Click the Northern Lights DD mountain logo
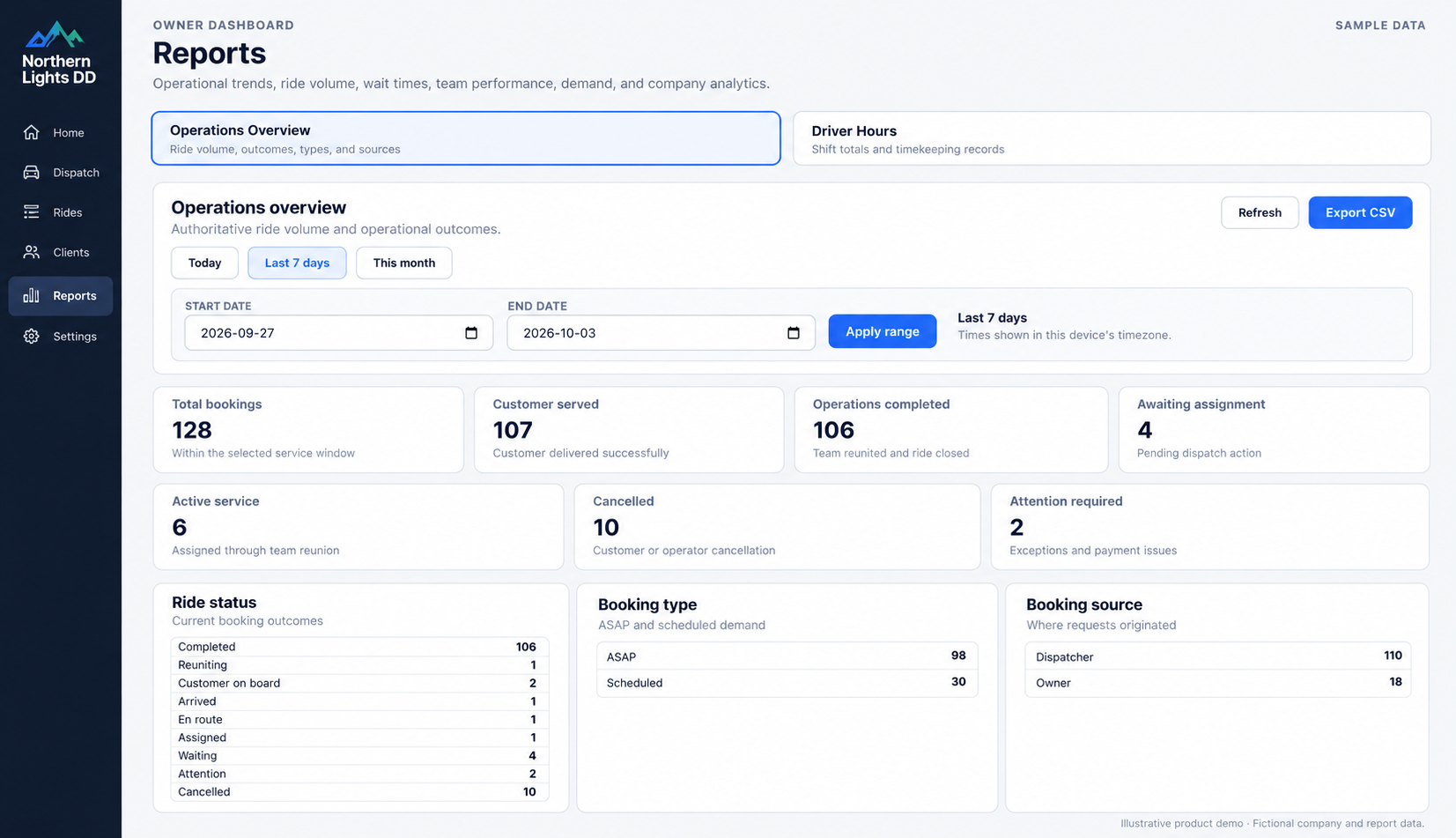Viewport: 1456px width, 838px height. pos(55,34)
